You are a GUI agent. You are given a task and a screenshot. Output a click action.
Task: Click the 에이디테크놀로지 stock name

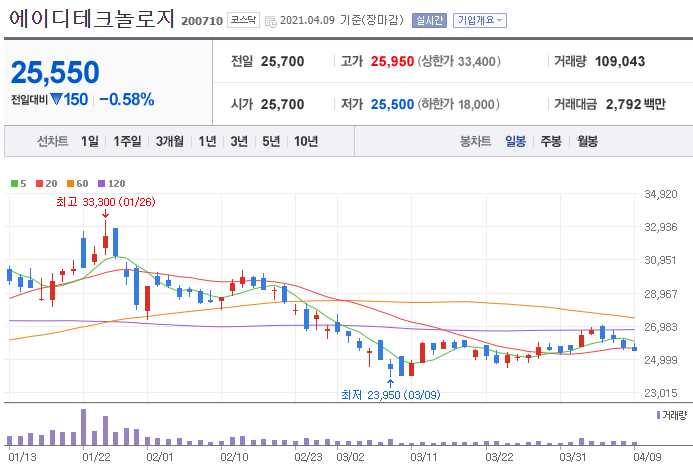point(91,19)
